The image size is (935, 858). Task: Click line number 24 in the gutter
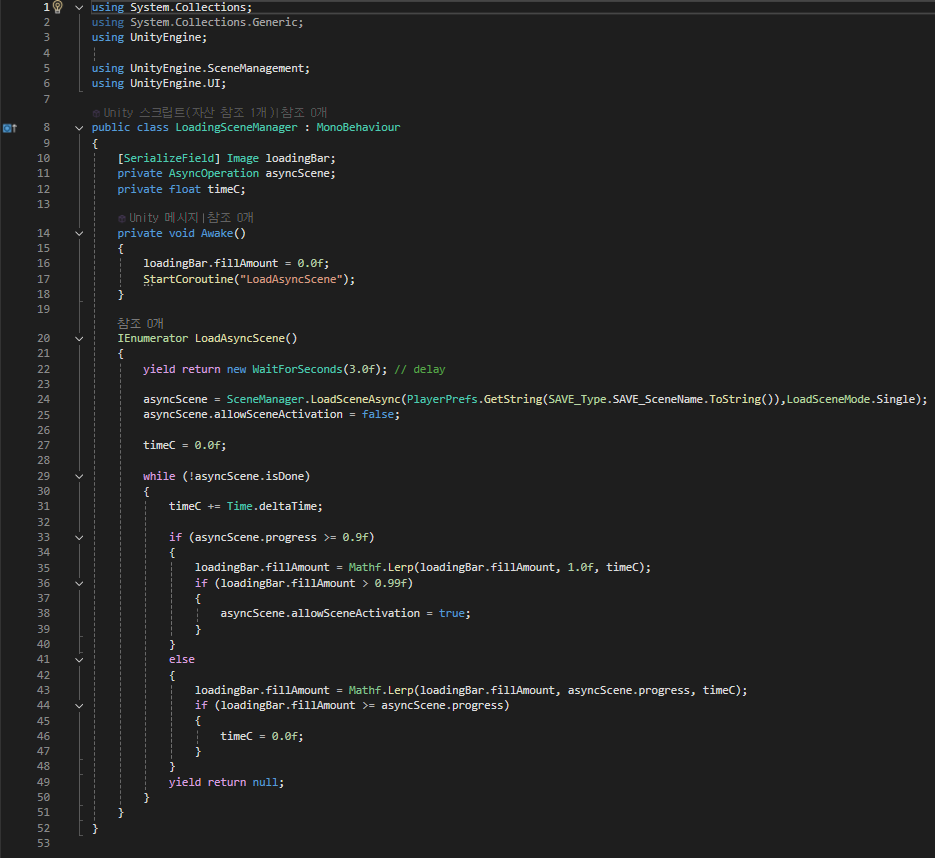[44, 399]
